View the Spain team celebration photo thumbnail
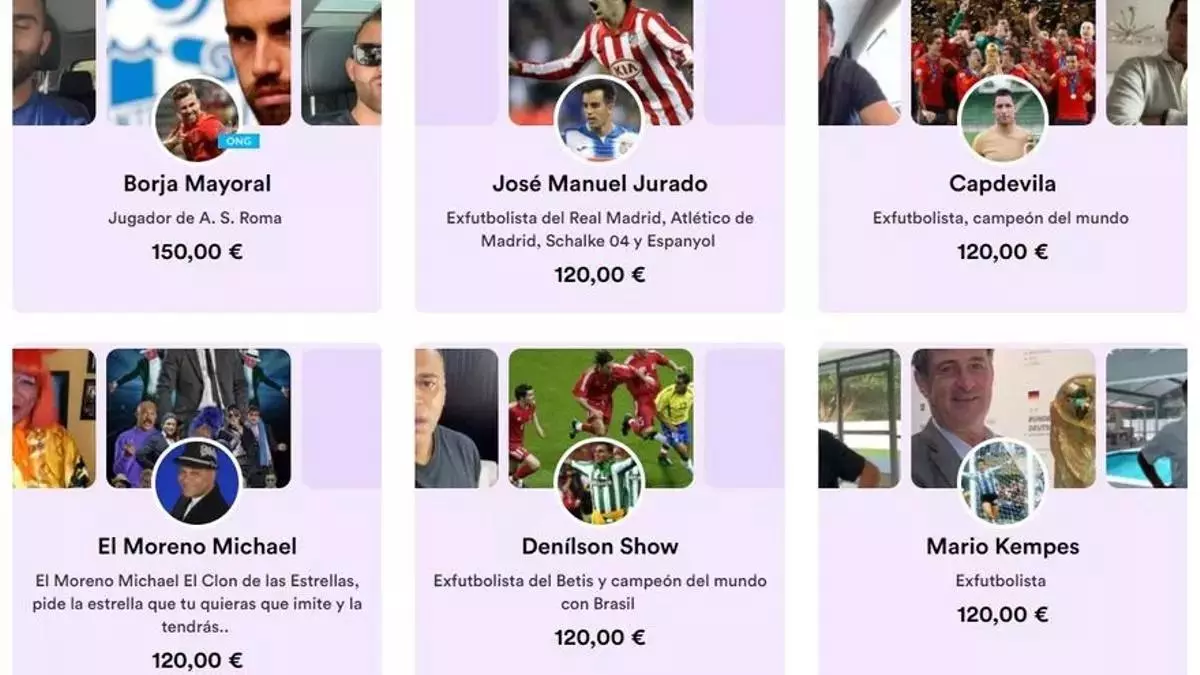 coord(1002,62)
